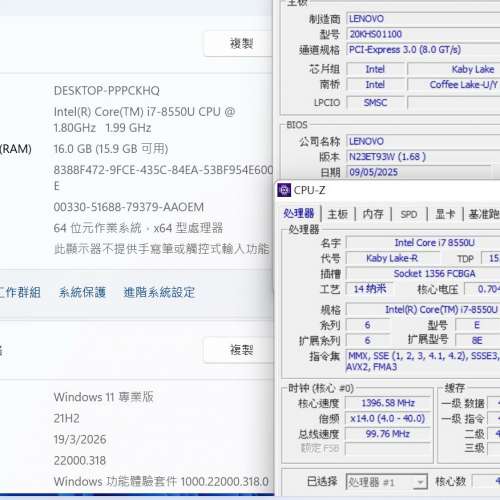Click processor name Intel Core i7 8550U field
The height and width of the screenshot is (500, 500).
pos(423,243)
